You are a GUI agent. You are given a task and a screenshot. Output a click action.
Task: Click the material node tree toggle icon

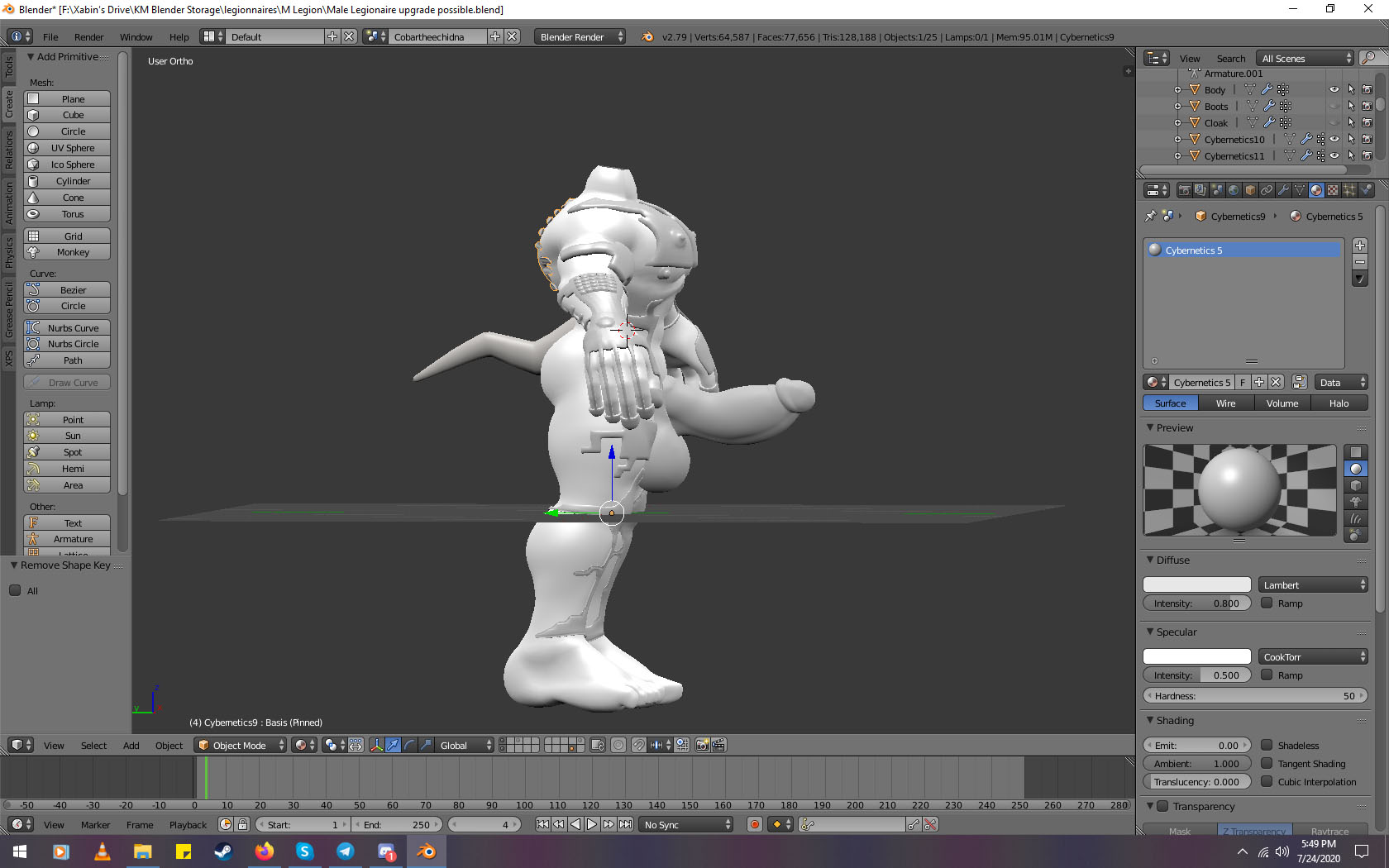click(x=1299, y=382)
